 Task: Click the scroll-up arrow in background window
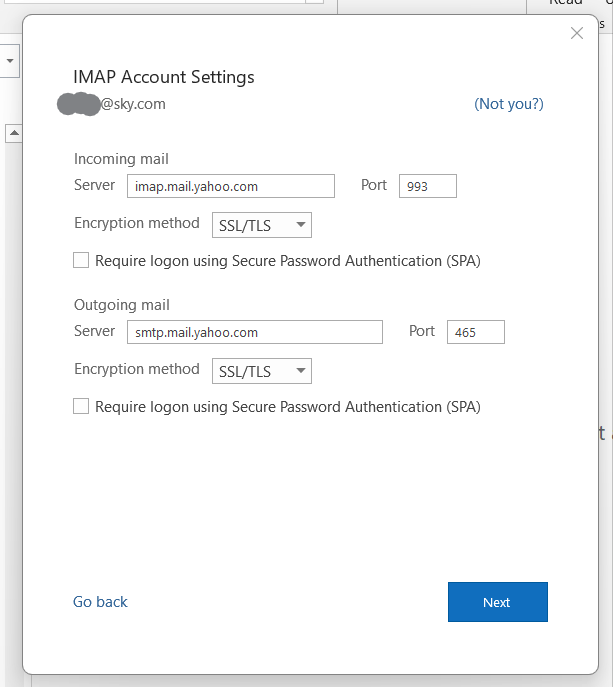pyautogui.click(x=14, y=133)
